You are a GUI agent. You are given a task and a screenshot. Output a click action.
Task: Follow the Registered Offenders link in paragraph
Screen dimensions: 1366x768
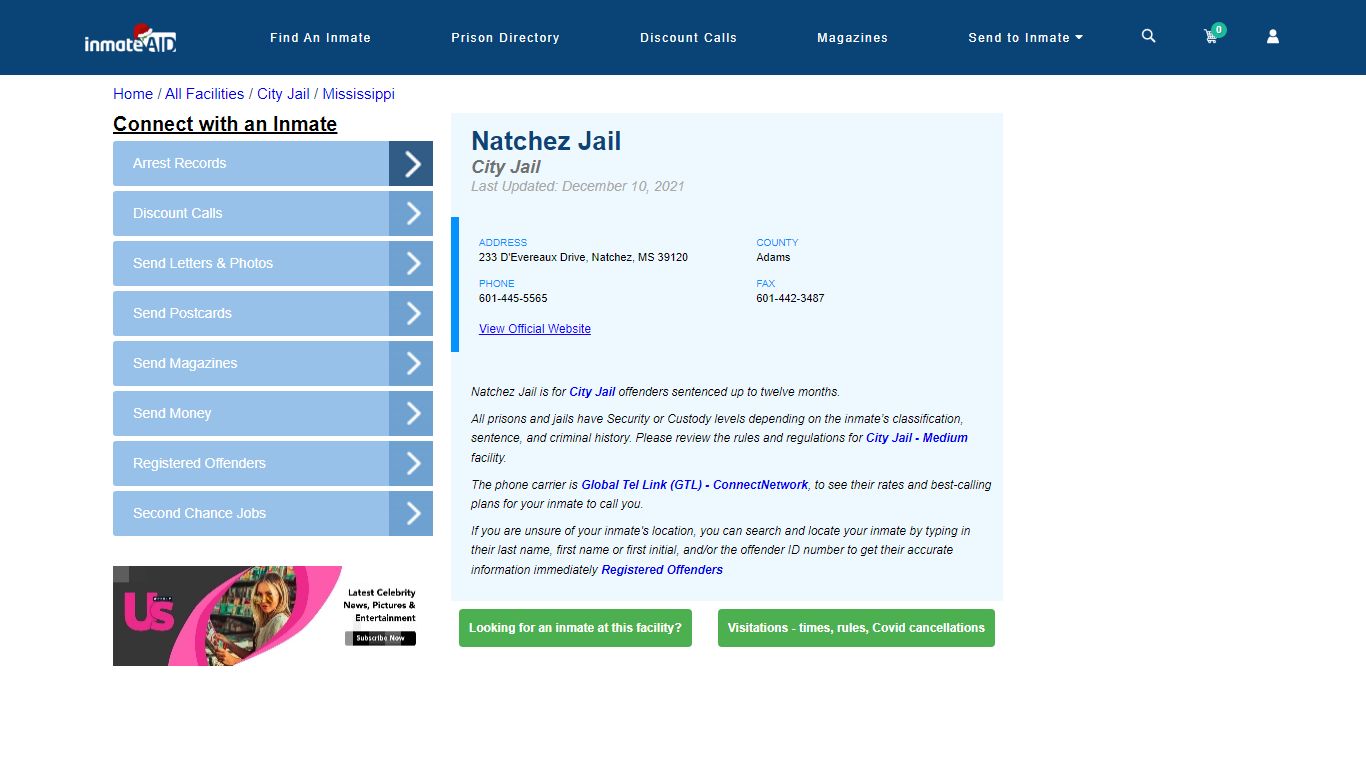[x=662, y=570]
